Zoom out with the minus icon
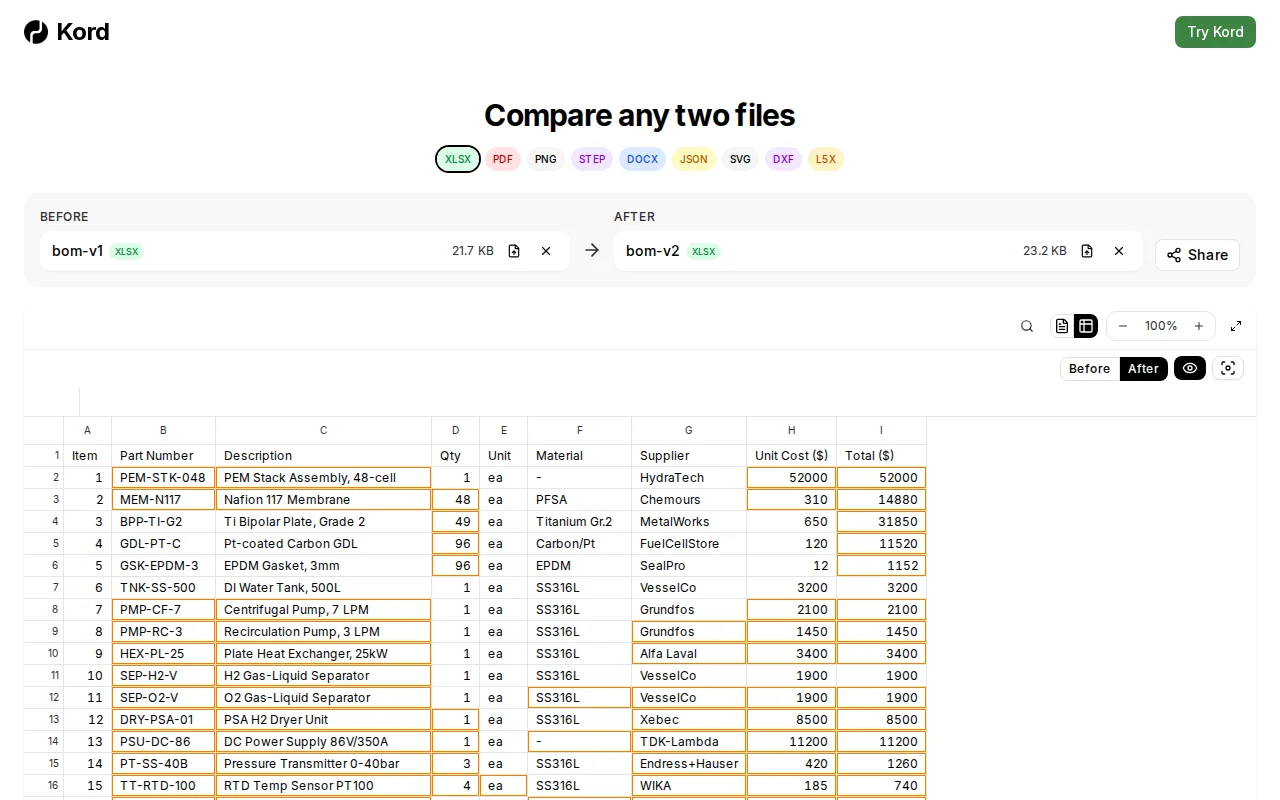Viewport: 1280px width, 800px height. tap(1123, 326)
